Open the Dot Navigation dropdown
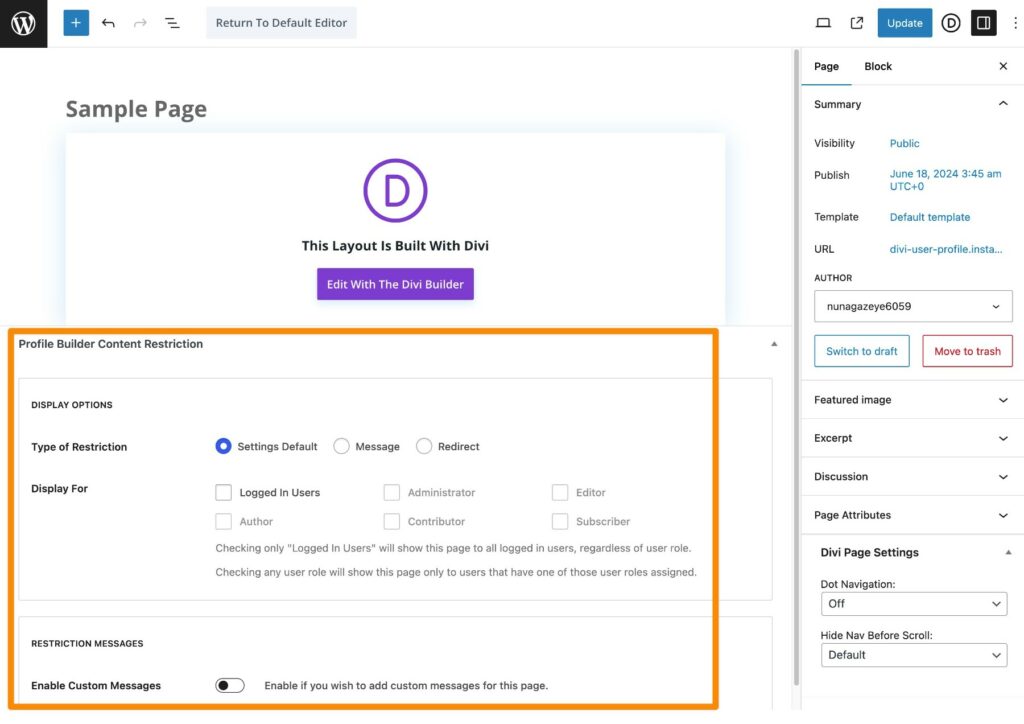The width and height of the screenshot is (1024, 724). (x=914, y=604)
